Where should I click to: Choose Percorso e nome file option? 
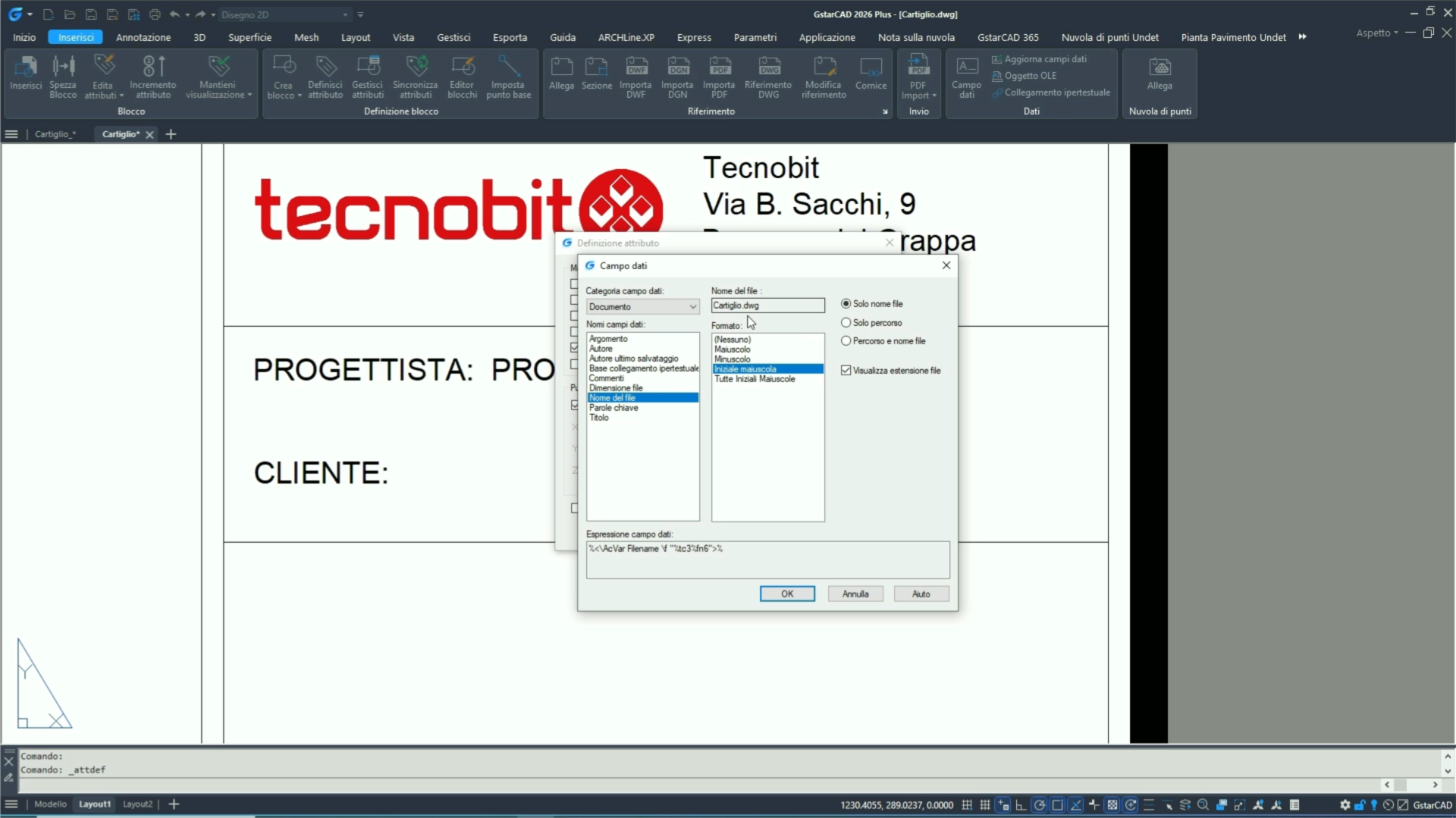(883, 341)
